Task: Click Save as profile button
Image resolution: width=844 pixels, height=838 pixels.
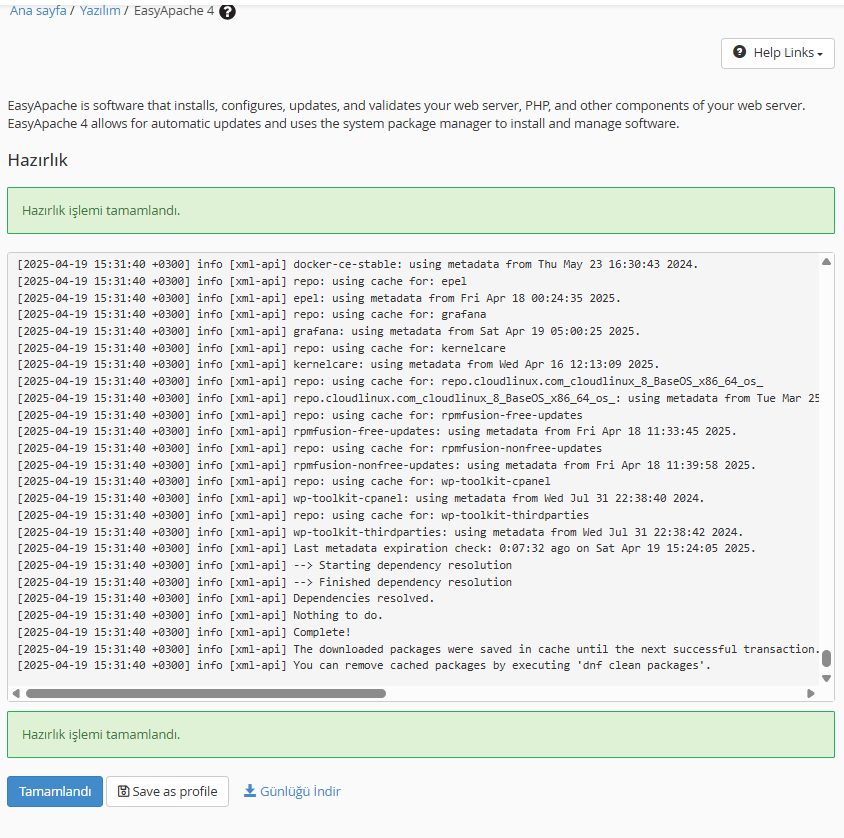Action: (x=167, y=791)
